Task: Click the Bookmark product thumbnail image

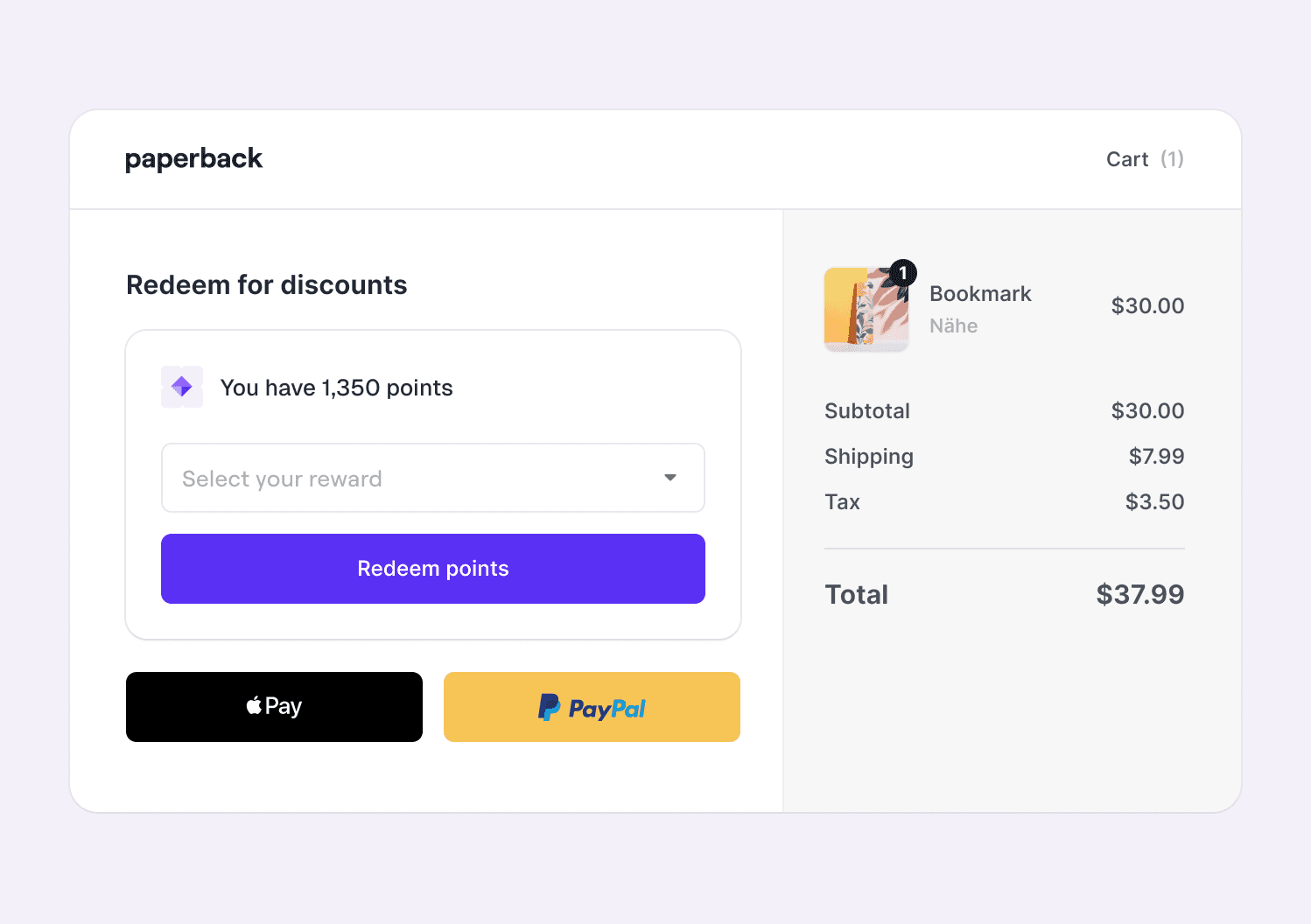Action: [865, 310]
